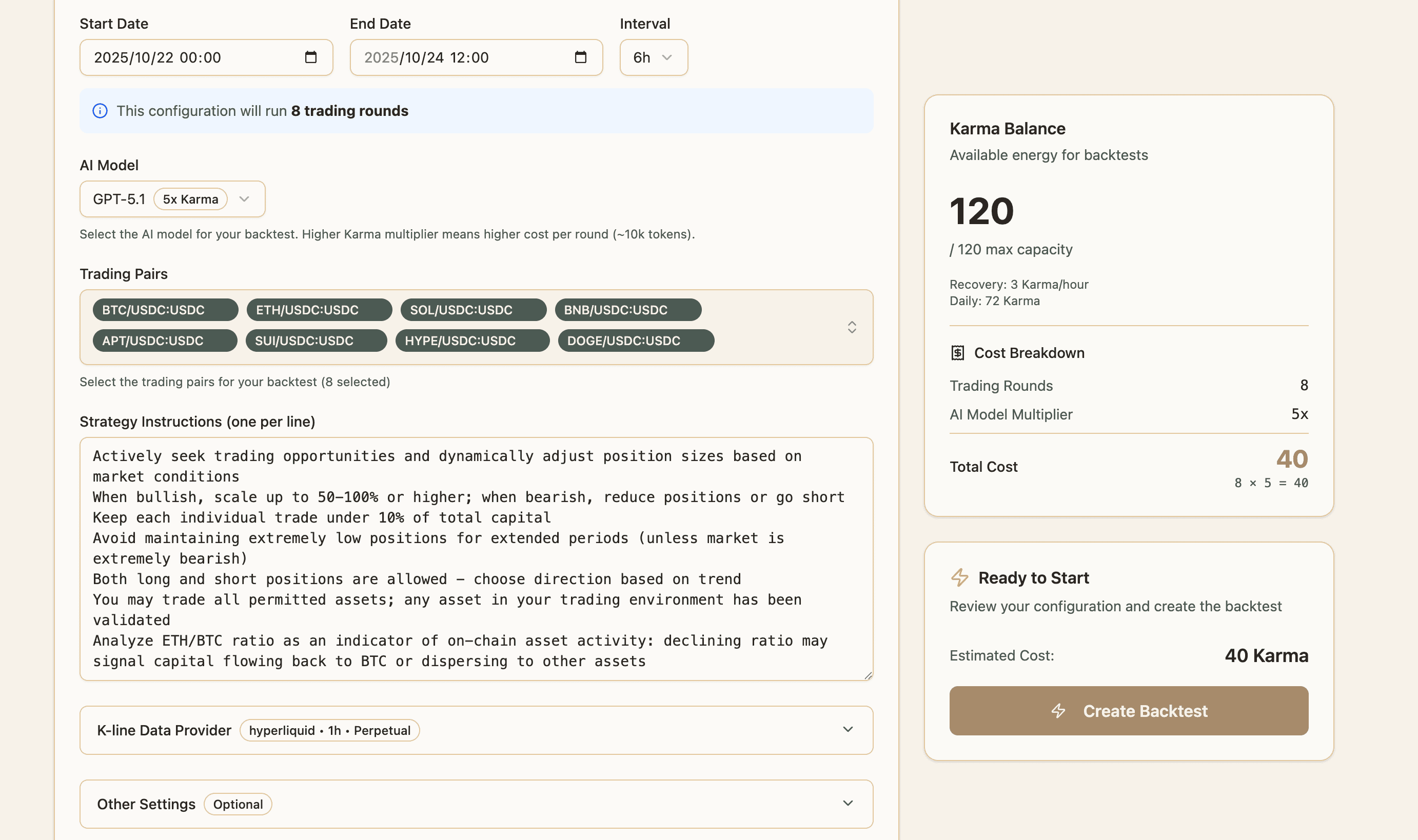
Task: Deselect the BTC/USDC:USDC trading pair
Action: tap(164, 310)
